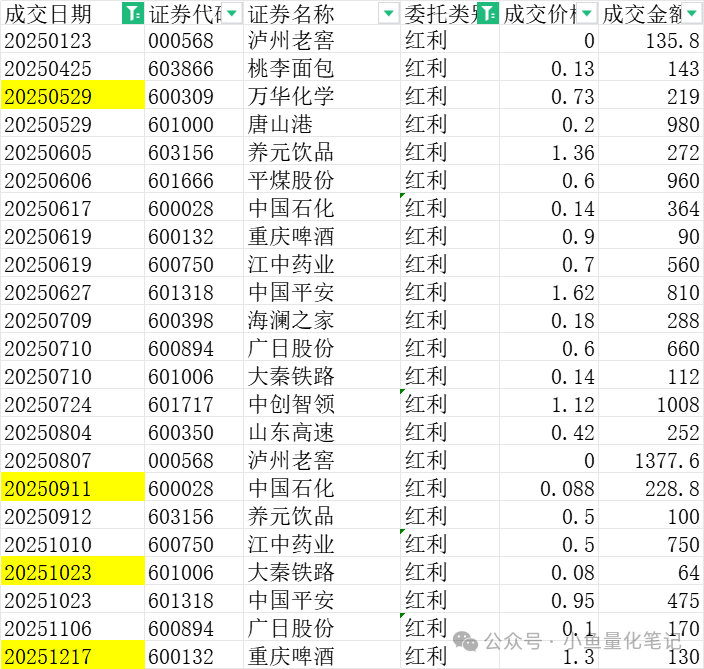
Task: Click price cell 0.088
Action: click(549, 487)
